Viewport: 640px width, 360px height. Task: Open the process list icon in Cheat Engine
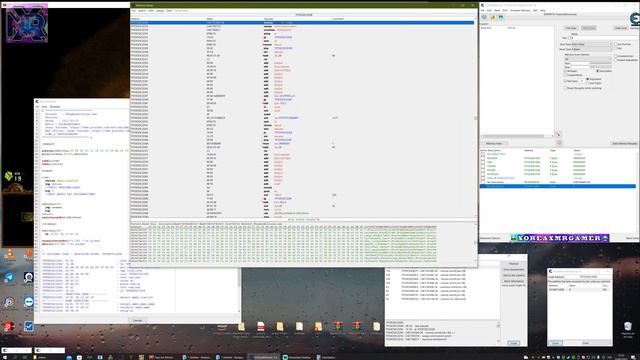[484, 17]
